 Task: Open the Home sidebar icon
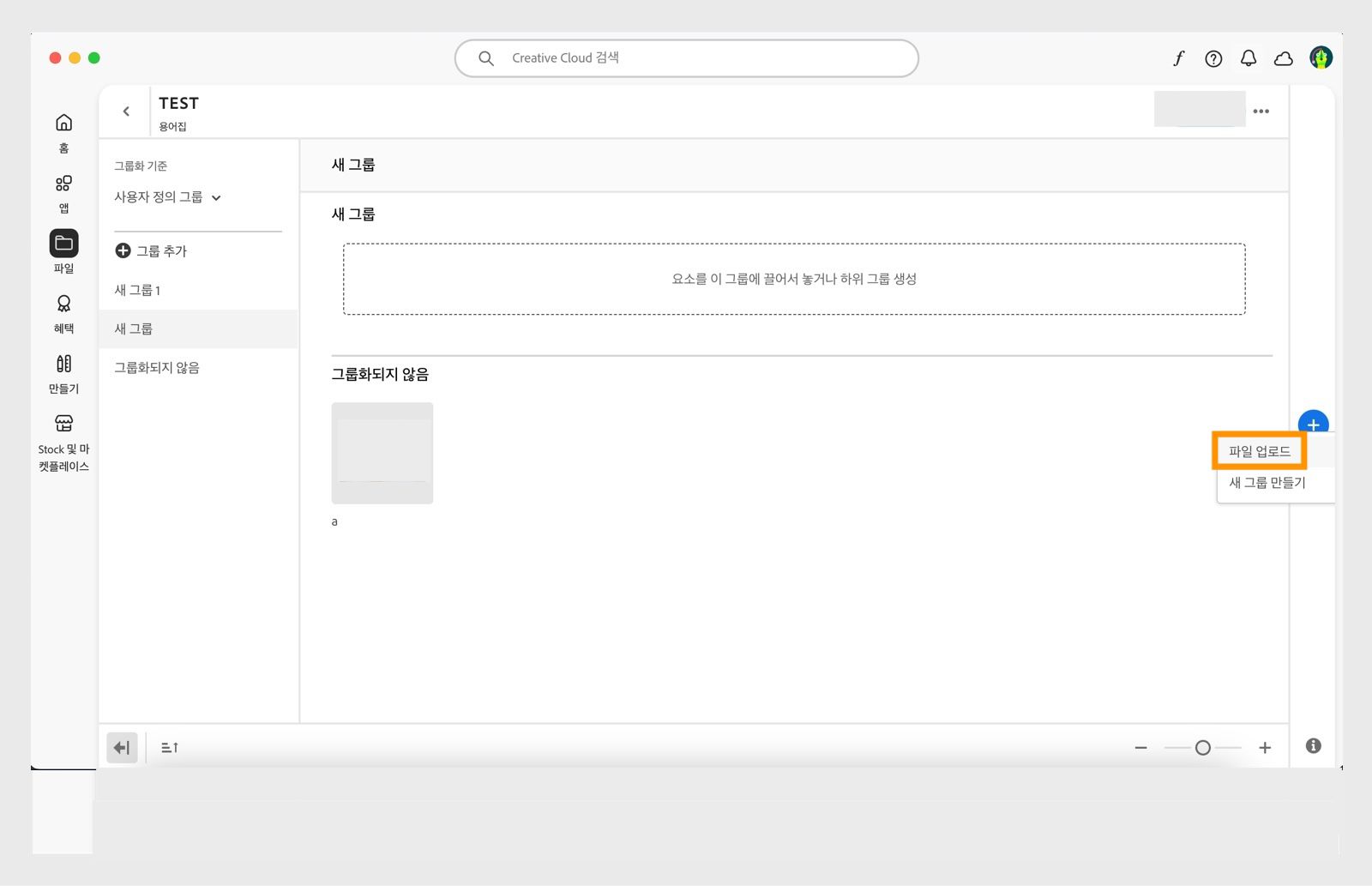(63, 123)
